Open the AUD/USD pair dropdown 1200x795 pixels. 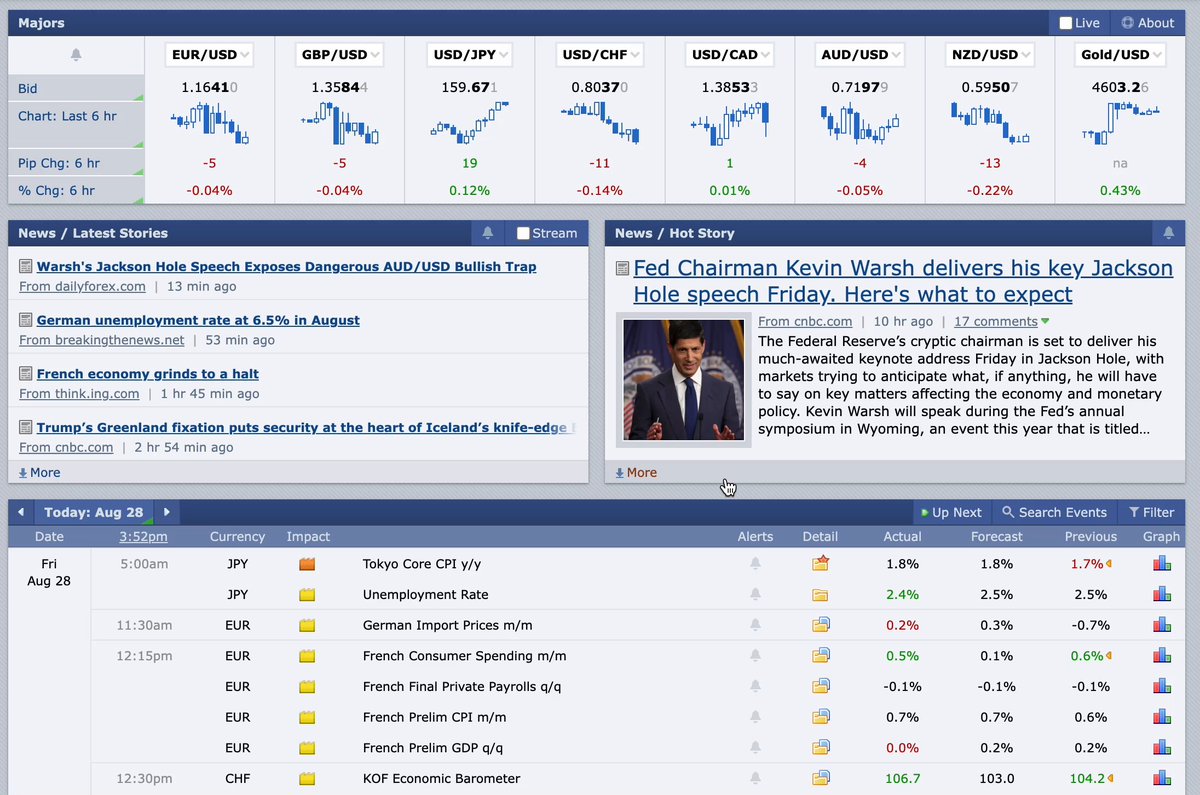[x=860, y=55]
